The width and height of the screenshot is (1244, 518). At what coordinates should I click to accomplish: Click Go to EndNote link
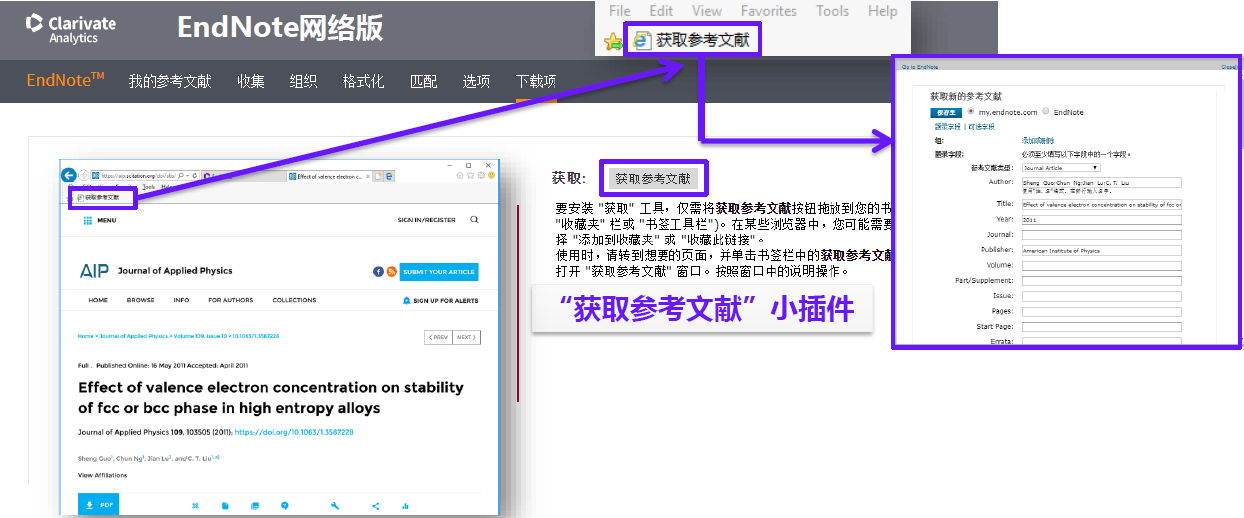click(920, 67)
